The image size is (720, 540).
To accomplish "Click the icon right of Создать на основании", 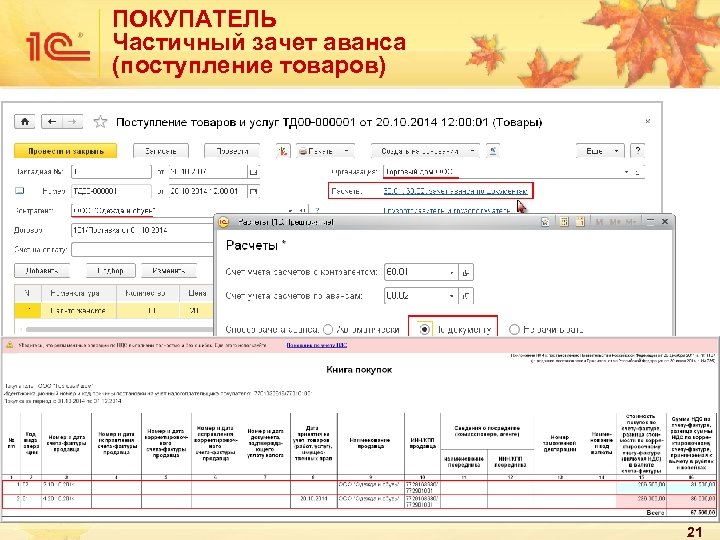I will click(493, 151).
